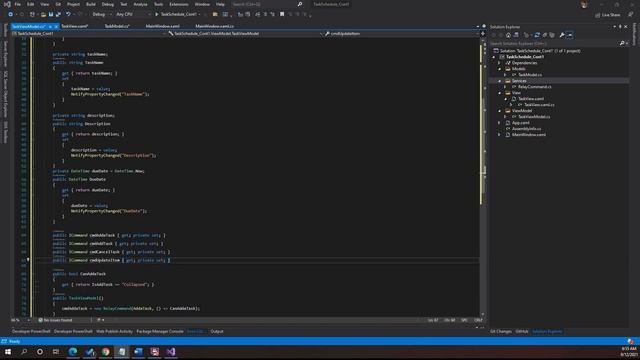Select TaskView.xaml.cs in Solution Explorer
Image resolution: width=640 pixels, height=360 pixels.
point(539,105)
